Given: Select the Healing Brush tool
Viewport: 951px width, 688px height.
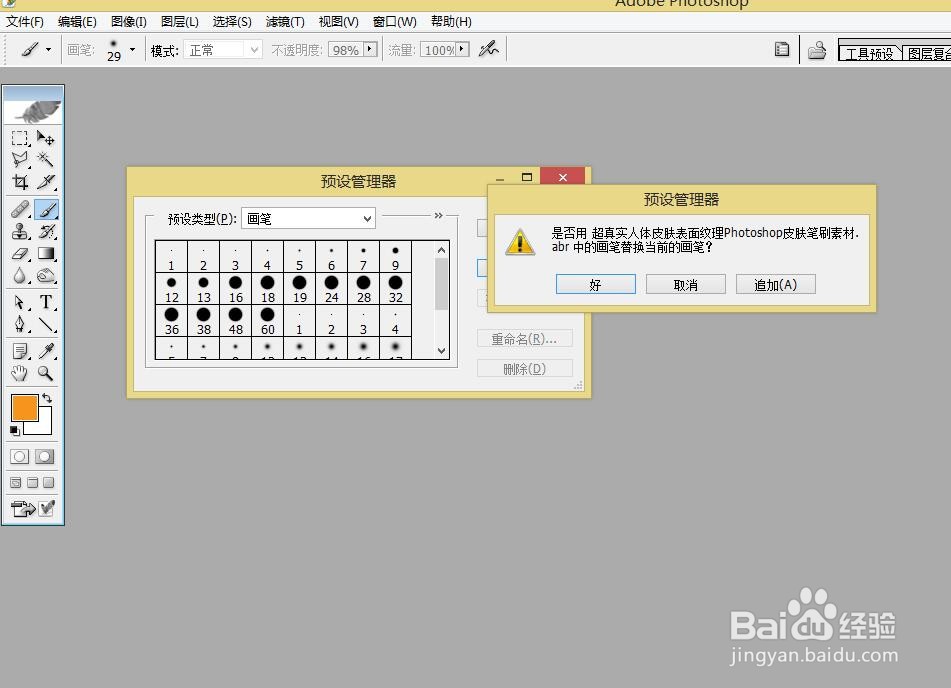Looking at the screenshot, I should click(20, 210).
